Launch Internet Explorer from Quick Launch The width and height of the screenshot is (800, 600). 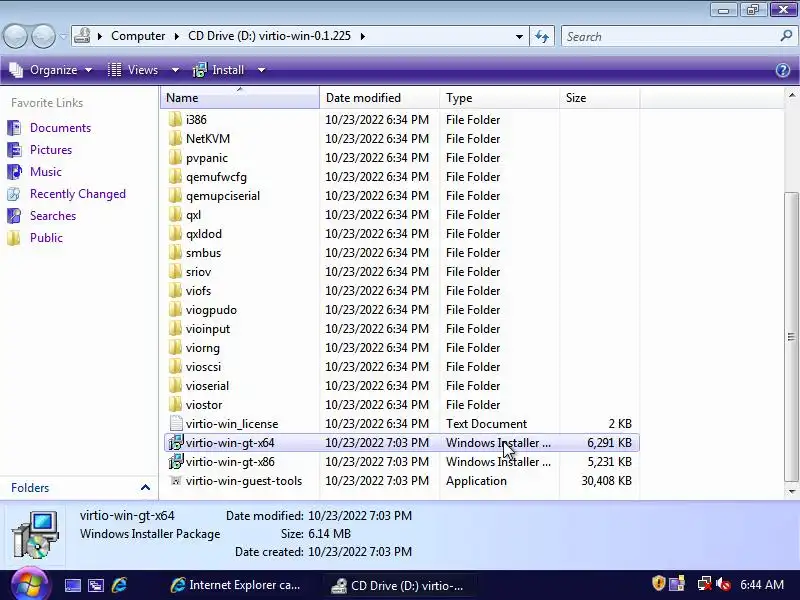click(x=119, y=585)
